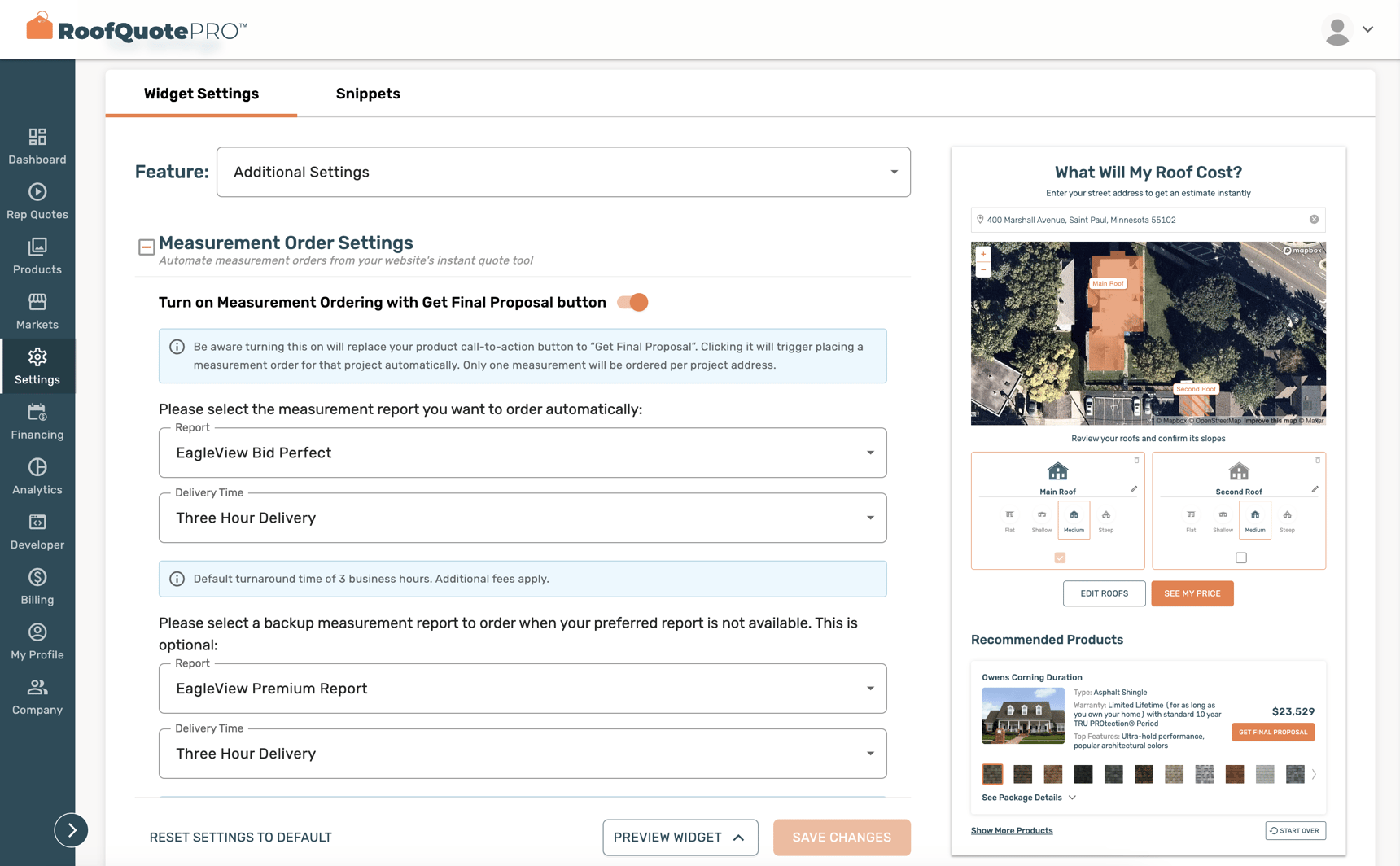Image resolution: width=1400 pixels, height=866 pixels.
Task: Switch to the Snippets tab
Action: coord(368,94)
